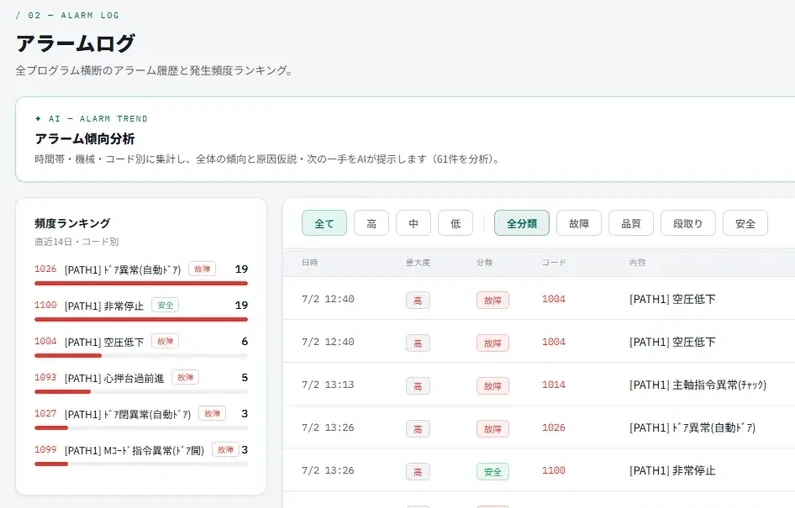The height and width of the screenshot is (508, 795).
Task: Click the 日時 column header
Action: pyautogui.click(x=309, y=263)
